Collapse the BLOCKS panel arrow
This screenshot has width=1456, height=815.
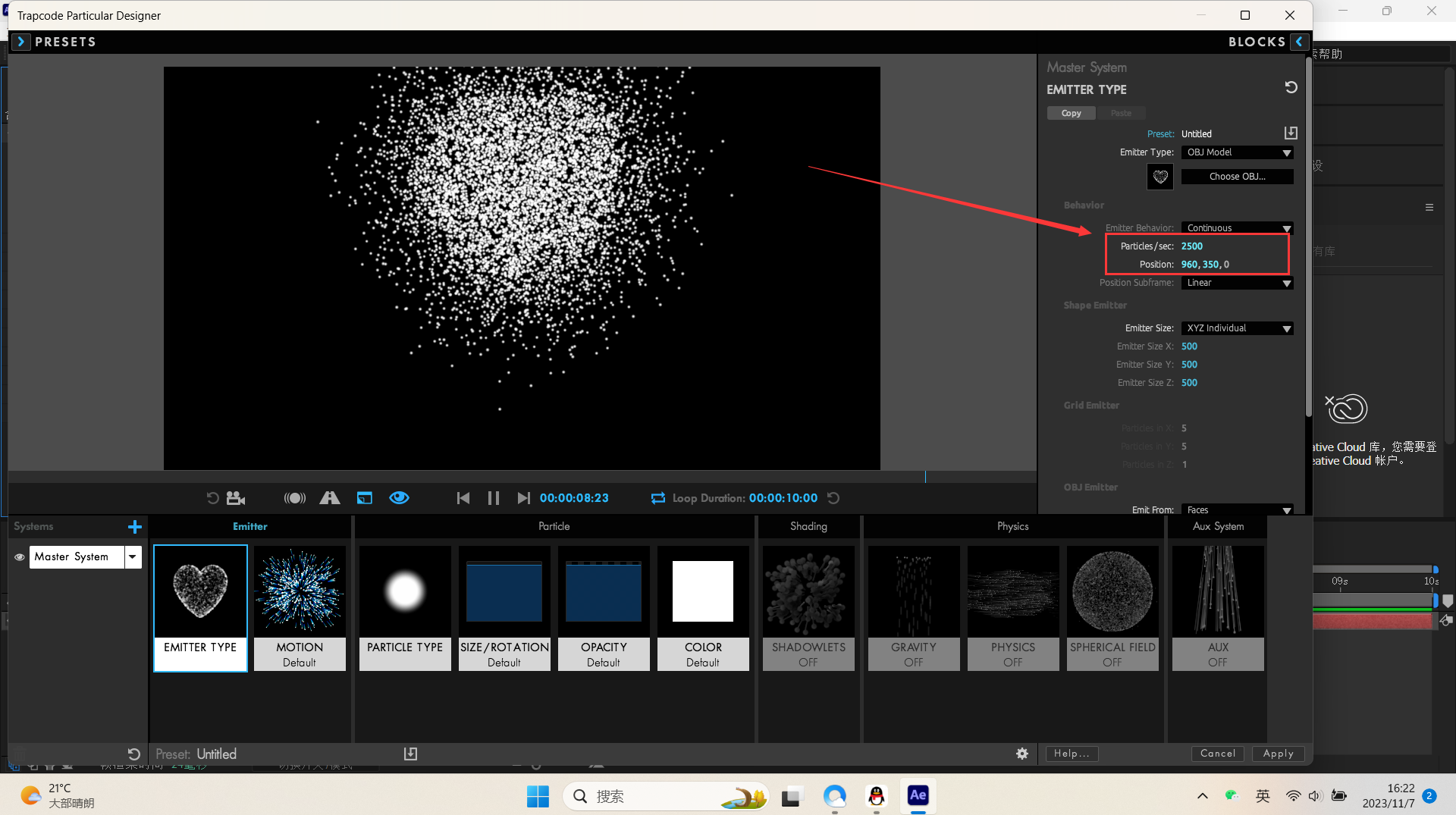click(x=1299, y=42)
